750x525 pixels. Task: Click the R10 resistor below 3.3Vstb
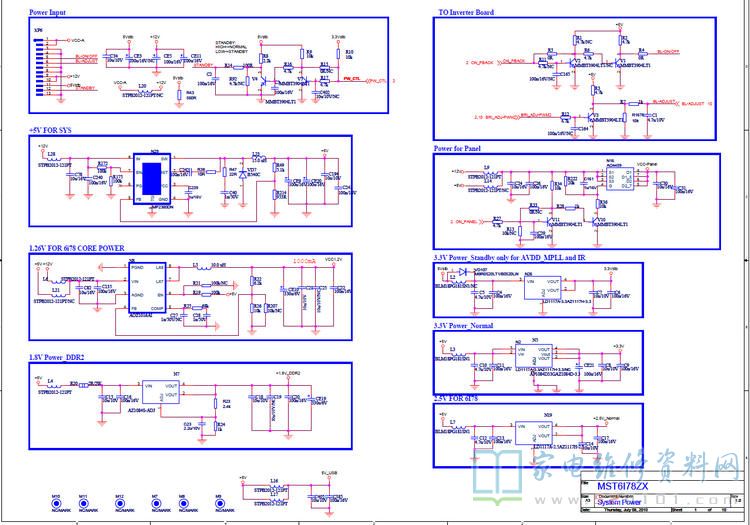point(338,54)
